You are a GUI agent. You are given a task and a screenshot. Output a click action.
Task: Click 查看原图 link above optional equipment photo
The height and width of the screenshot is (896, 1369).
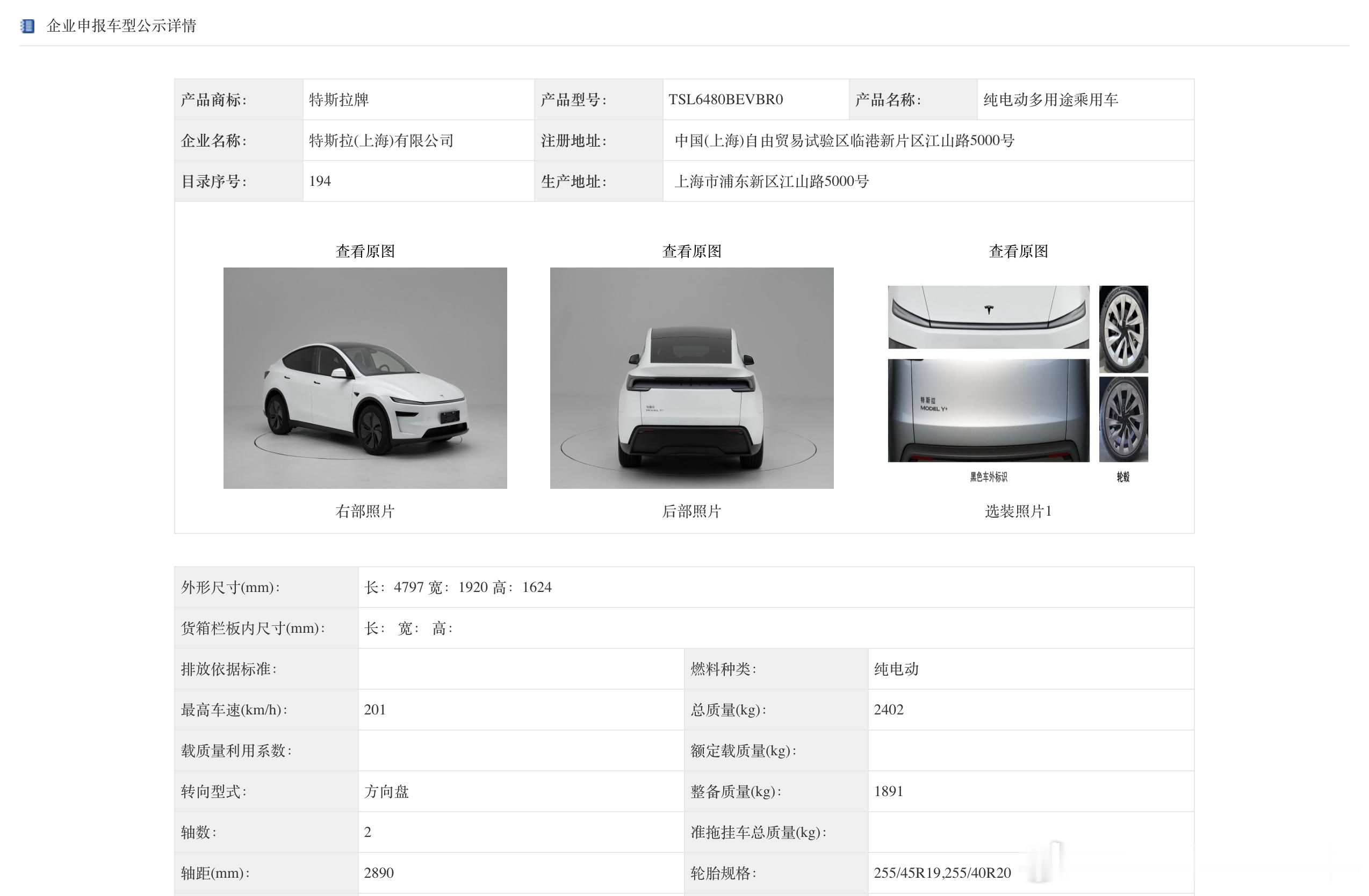(x=1018, y=251)
